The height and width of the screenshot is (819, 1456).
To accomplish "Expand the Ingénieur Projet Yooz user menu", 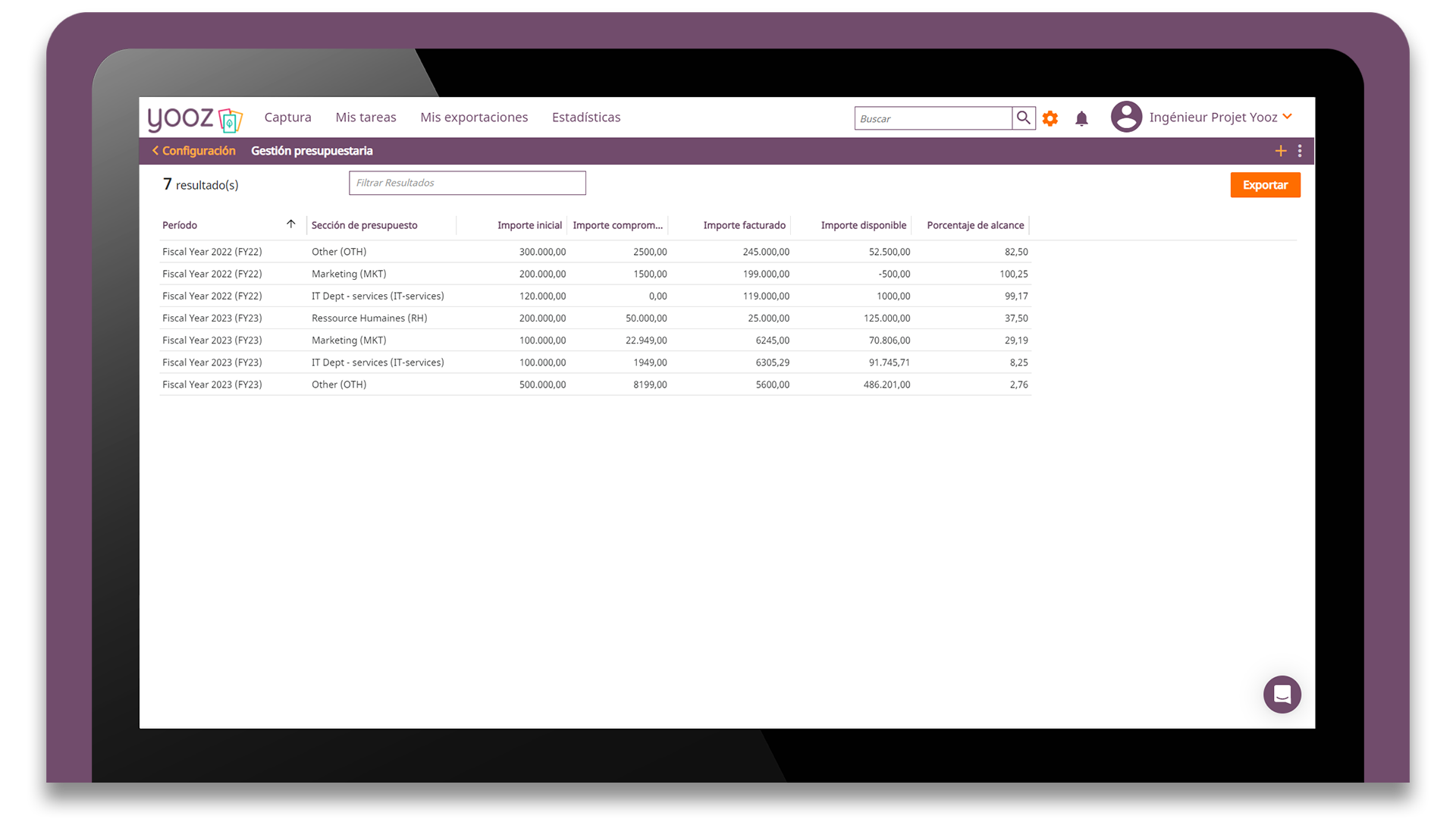I will (1221, 117).
